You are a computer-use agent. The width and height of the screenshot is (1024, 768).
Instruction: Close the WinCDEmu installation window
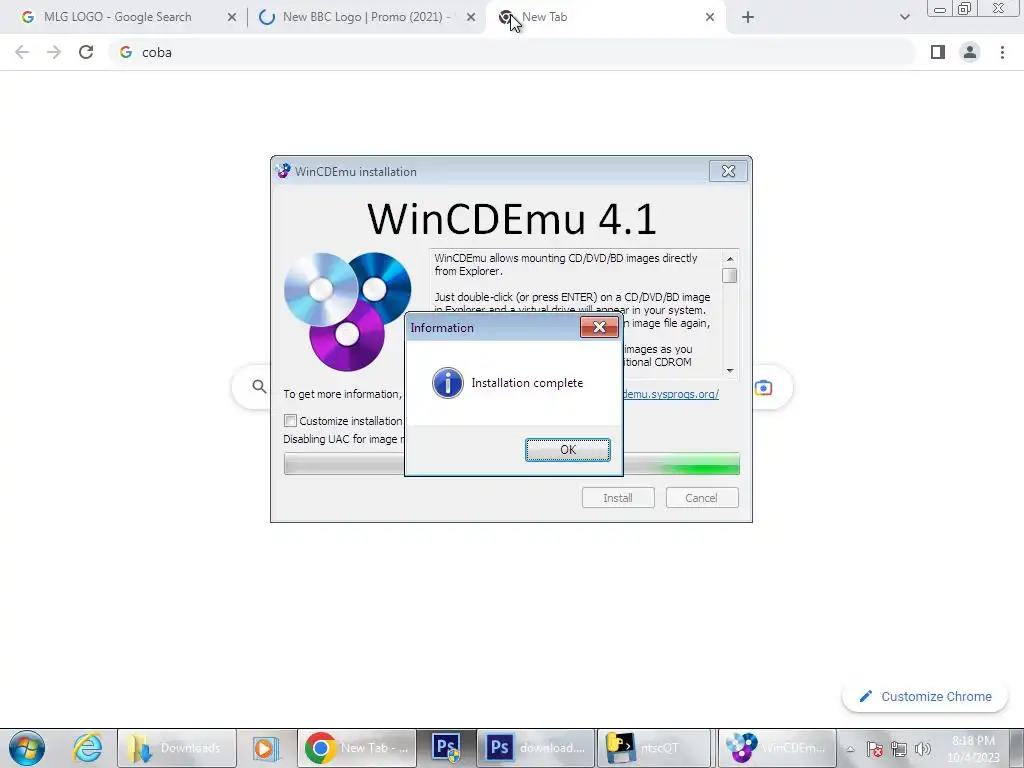728,171
